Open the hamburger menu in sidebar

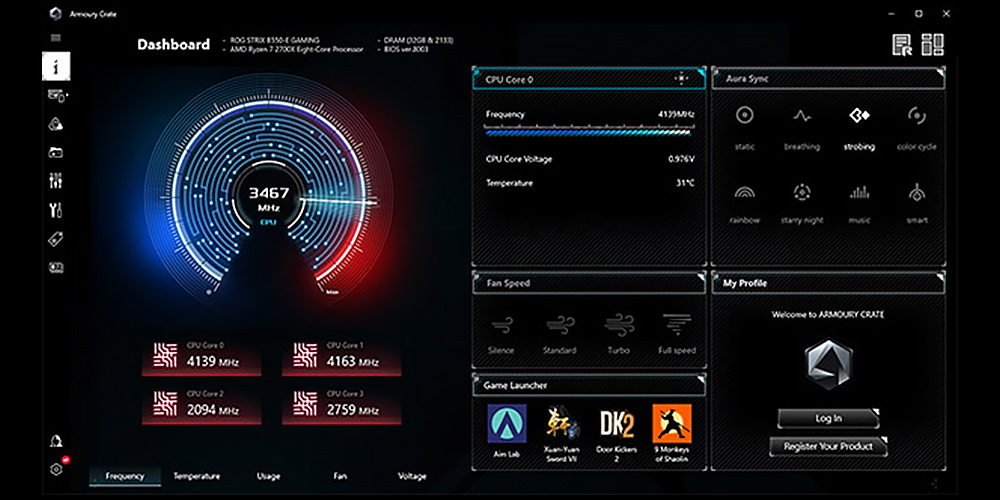point(56,38)
